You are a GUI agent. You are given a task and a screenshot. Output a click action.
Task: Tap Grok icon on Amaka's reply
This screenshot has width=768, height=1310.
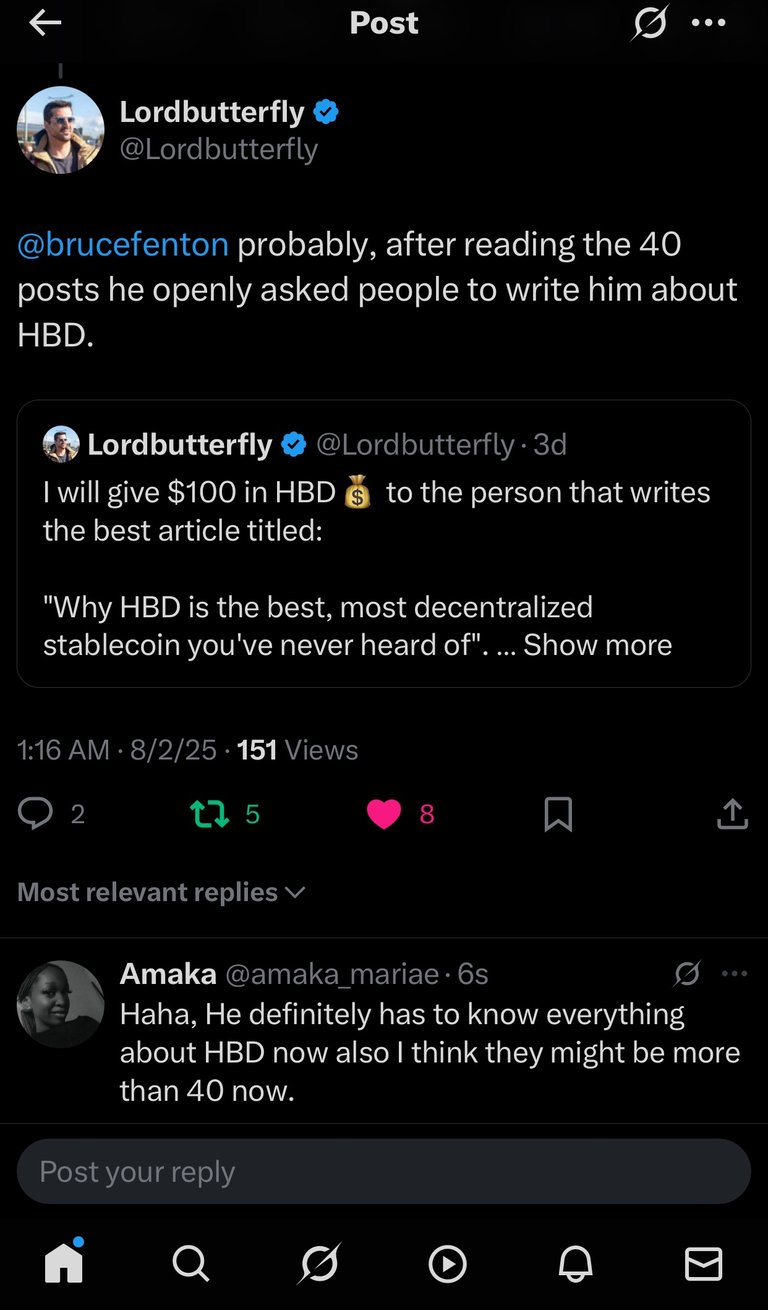[x=687, y=973]
